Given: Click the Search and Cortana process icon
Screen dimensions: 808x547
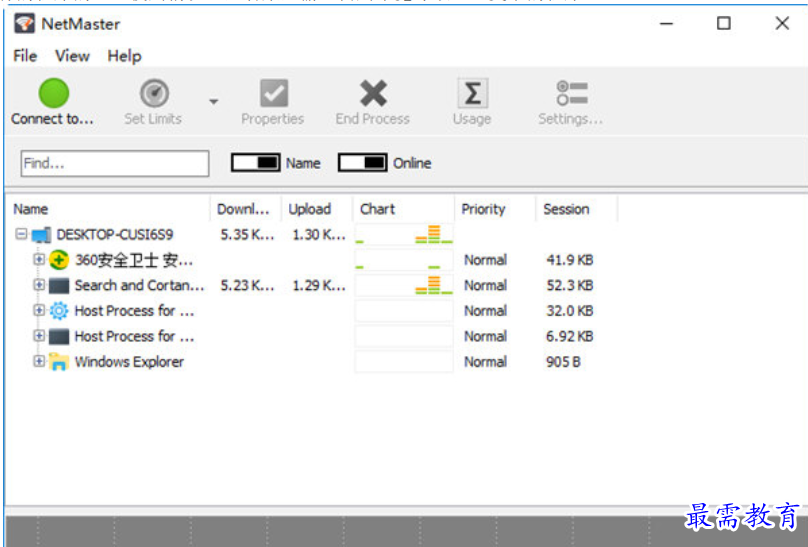Looking at the screenshot, I should point(59,285).
